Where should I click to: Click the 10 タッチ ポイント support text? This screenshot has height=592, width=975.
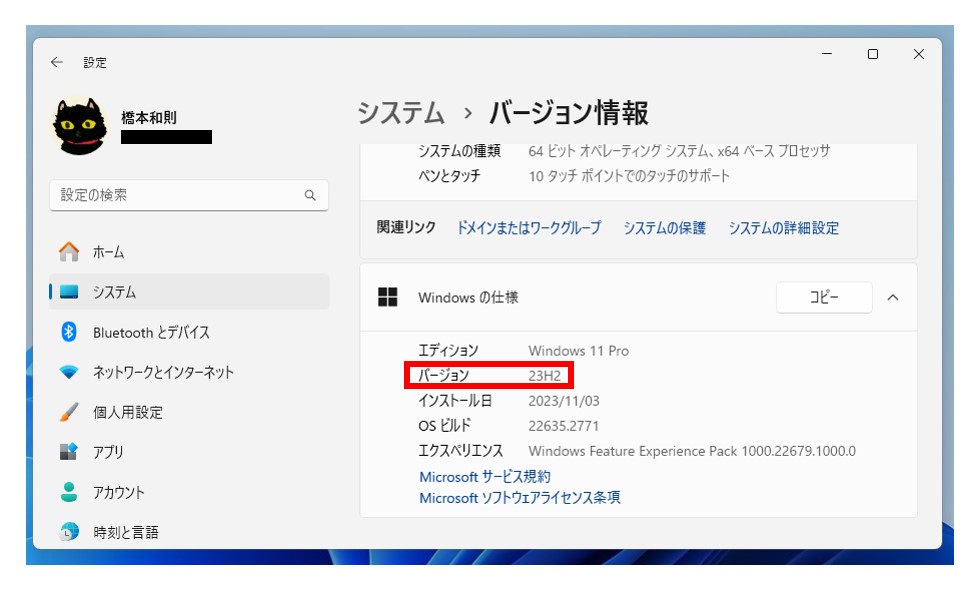[629, 176]
